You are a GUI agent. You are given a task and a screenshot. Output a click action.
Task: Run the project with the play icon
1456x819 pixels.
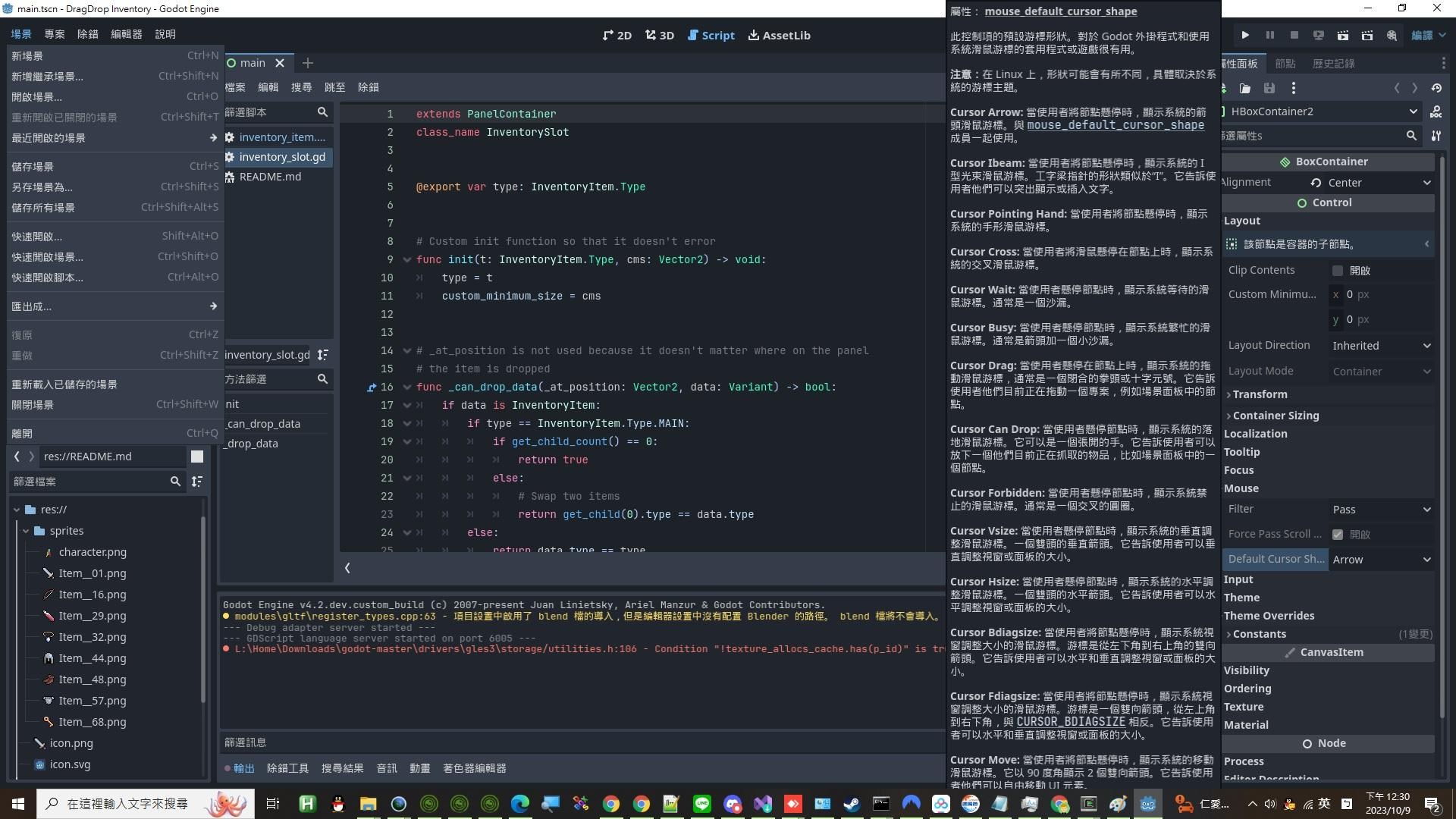tap(1245, 36)
